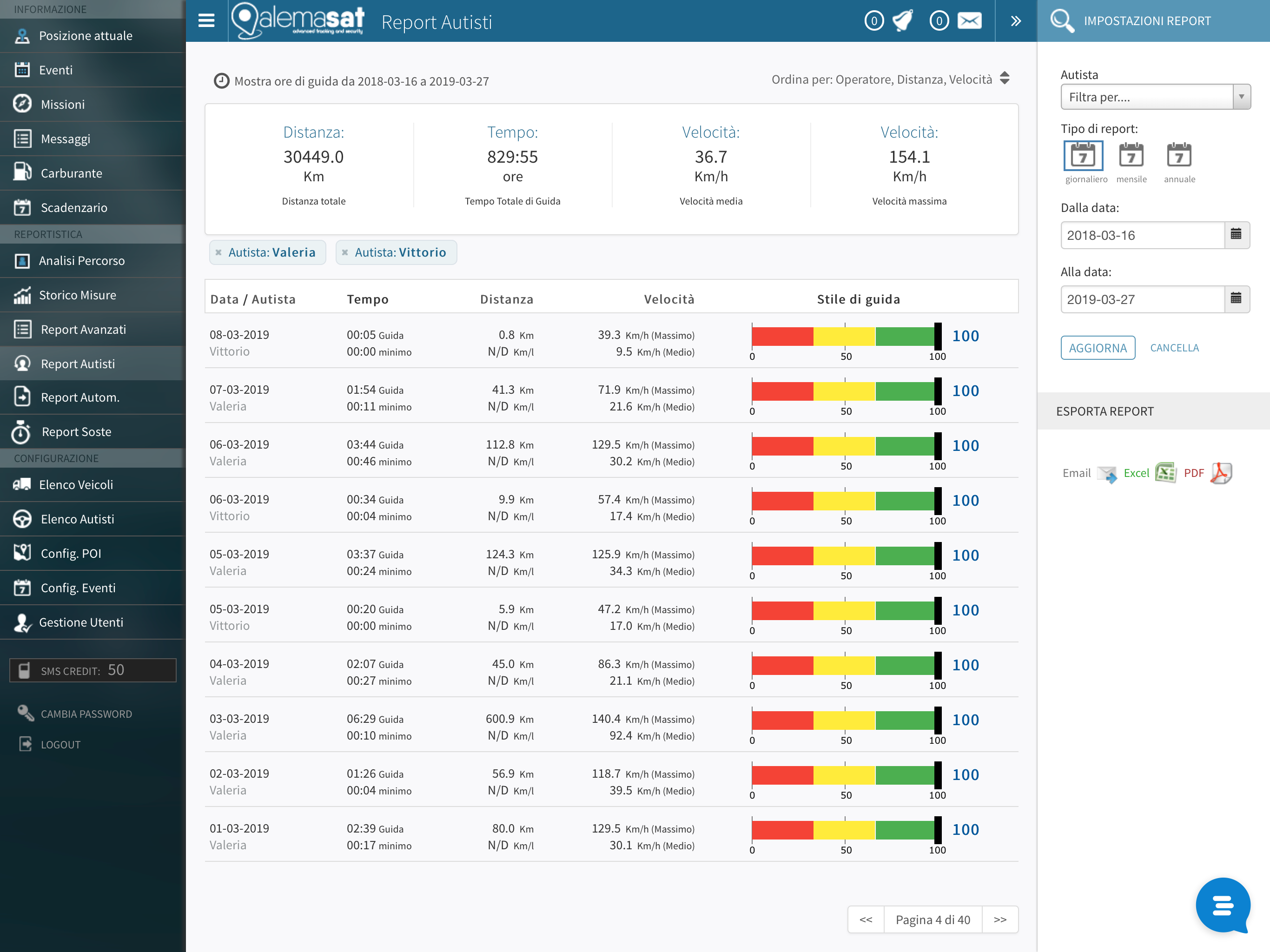The width and height of the screenshot is (1270, 952).
Task: Click Cambia Password link
Action: tap(86, 714)
